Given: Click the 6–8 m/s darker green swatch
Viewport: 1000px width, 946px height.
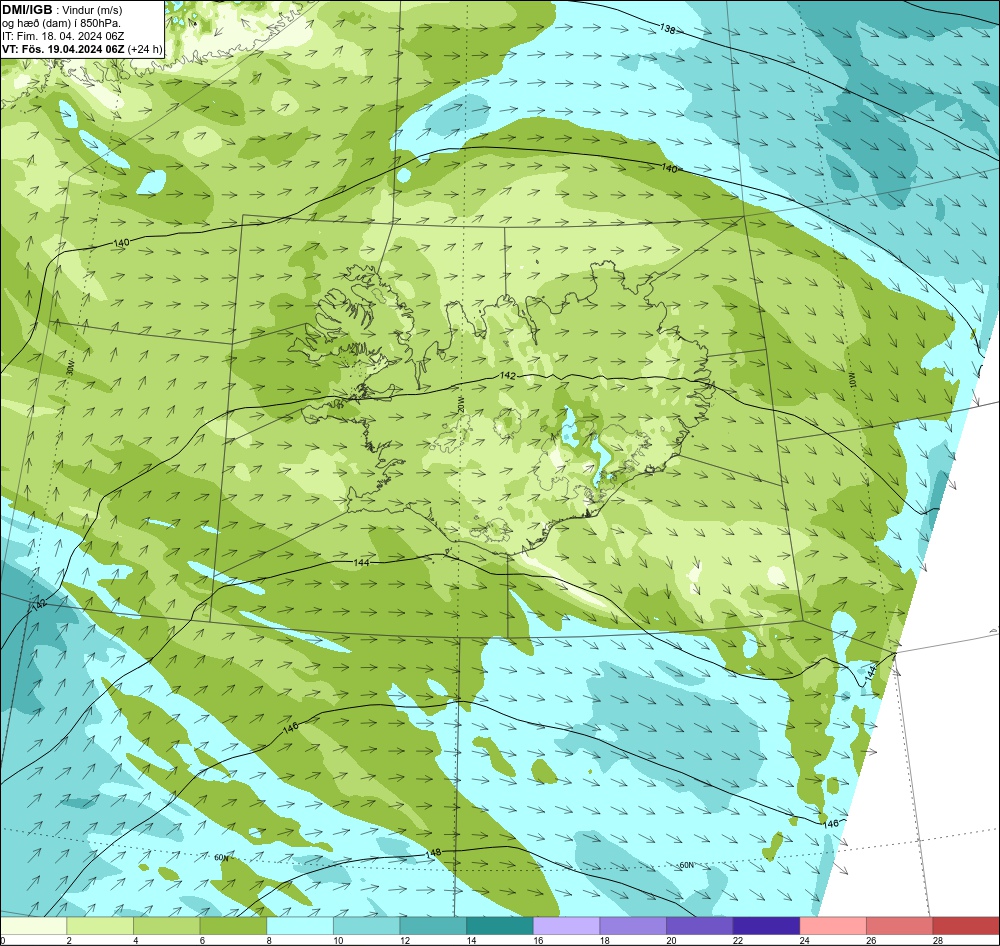Looking at the screenshot, I should pyautogui.click(x=233, y=925).
